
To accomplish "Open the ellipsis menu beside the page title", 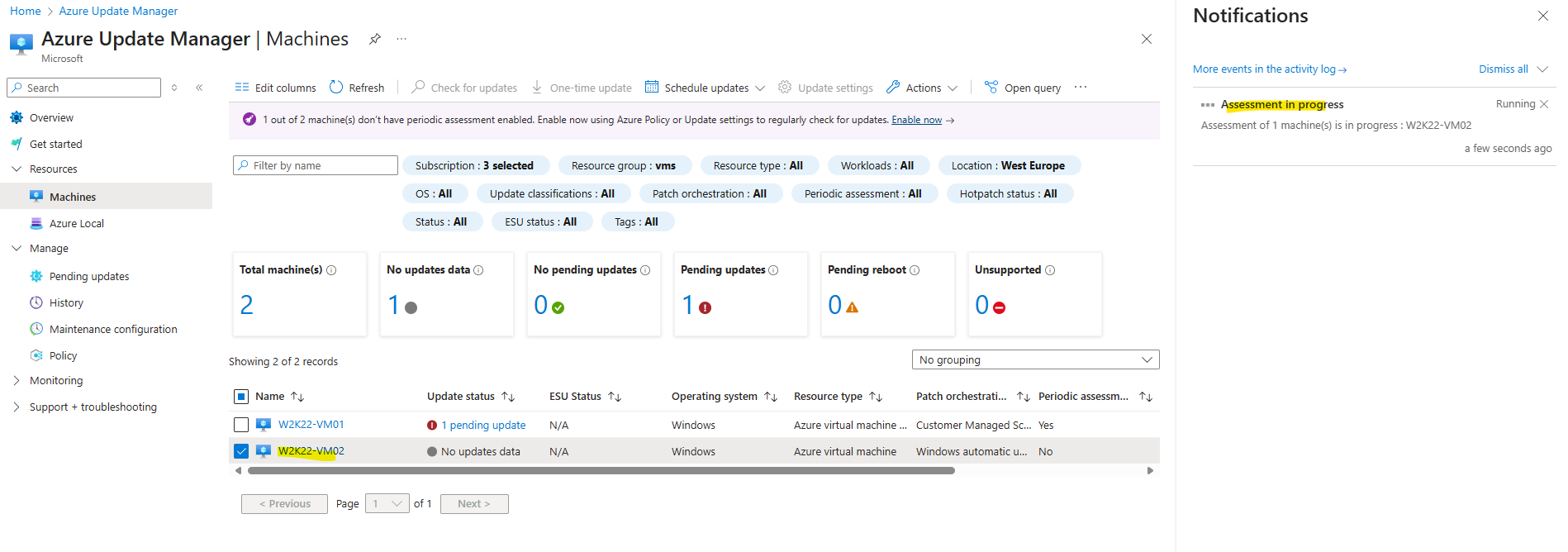I will [402, 39].
